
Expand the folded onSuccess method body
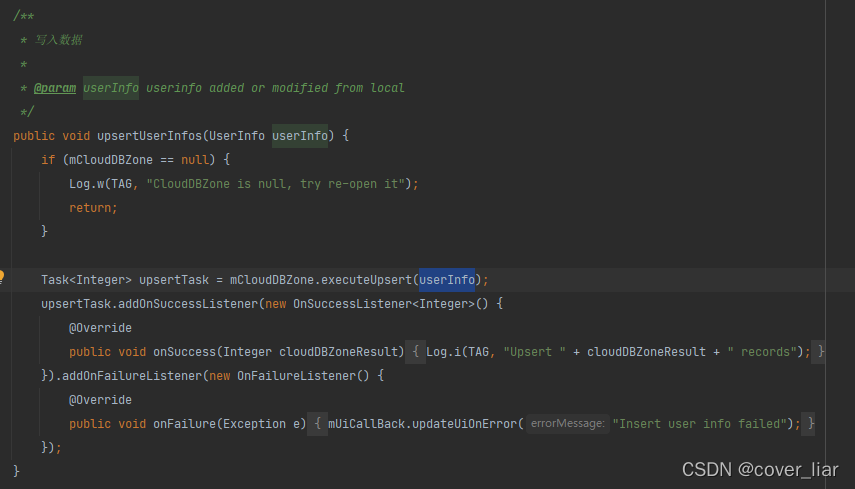click(416, 352)
